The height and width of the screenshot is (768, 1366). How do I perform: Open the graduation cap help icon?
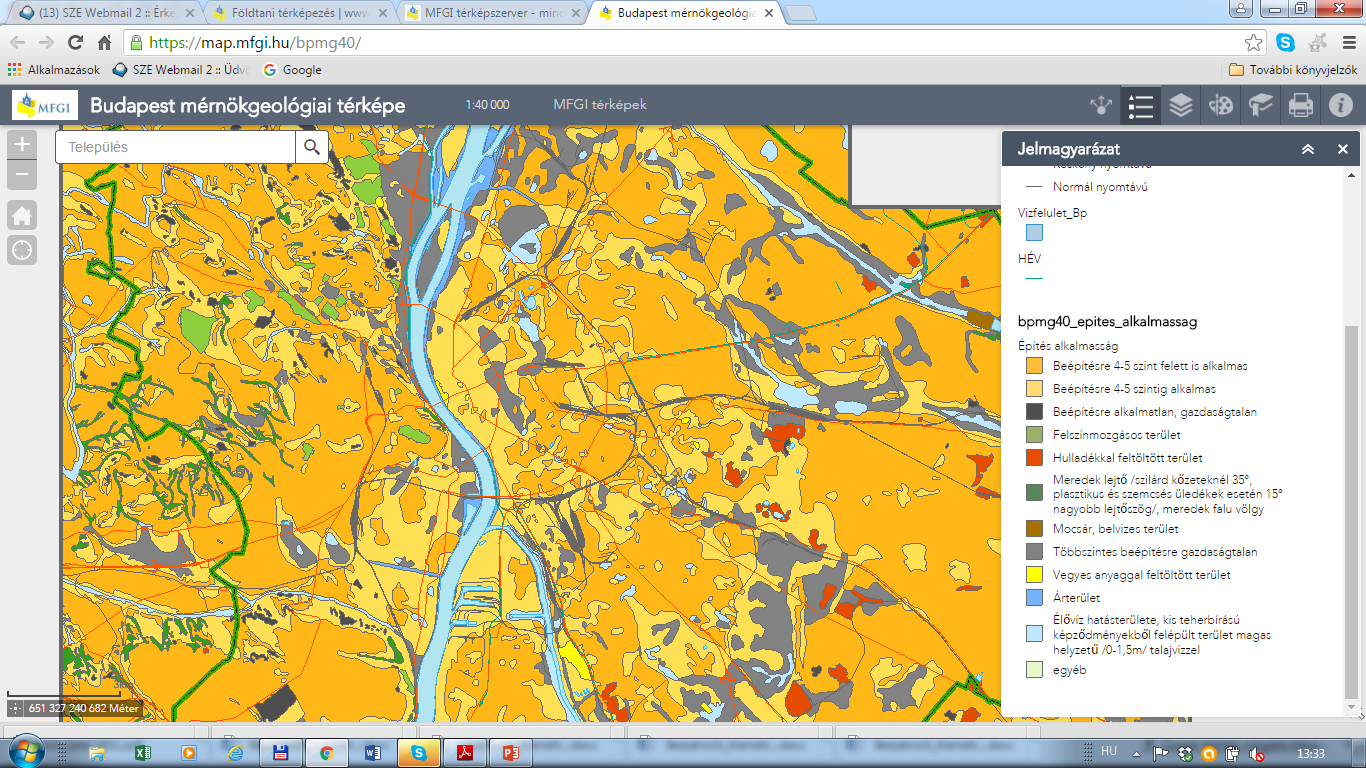(x=1261, y=105)
